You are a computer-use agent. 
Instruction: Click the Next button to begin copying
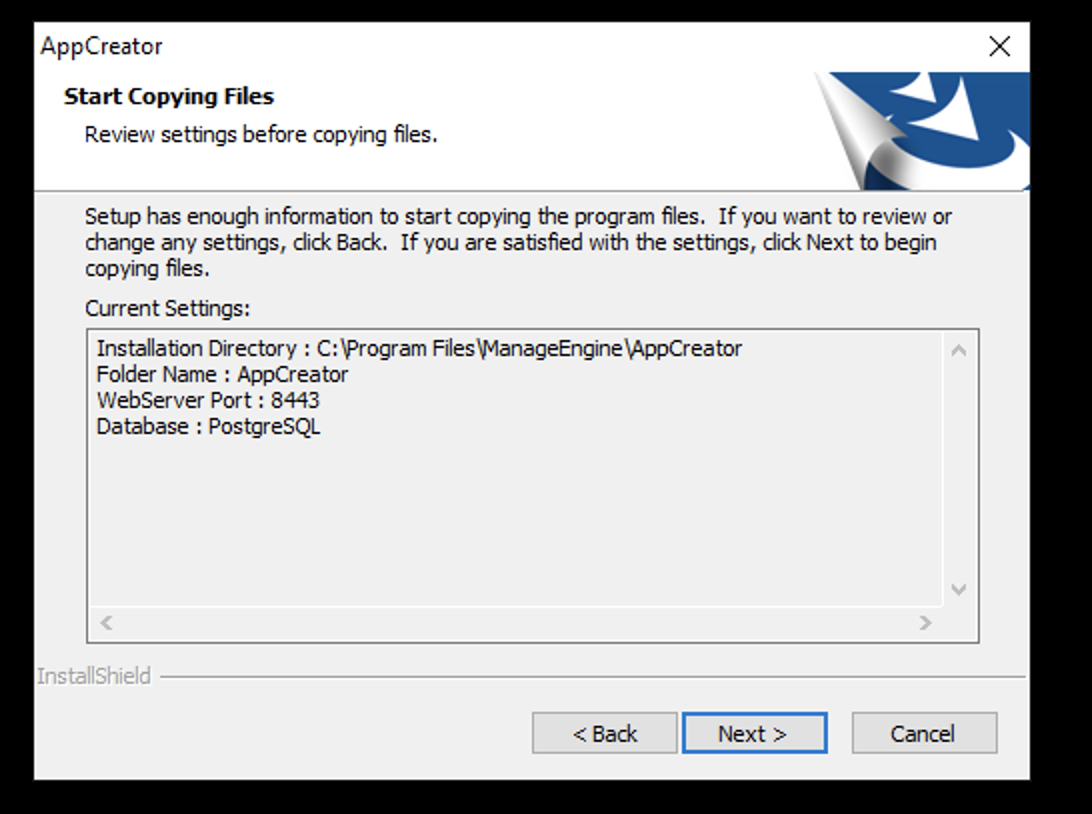tap(754, 733)
